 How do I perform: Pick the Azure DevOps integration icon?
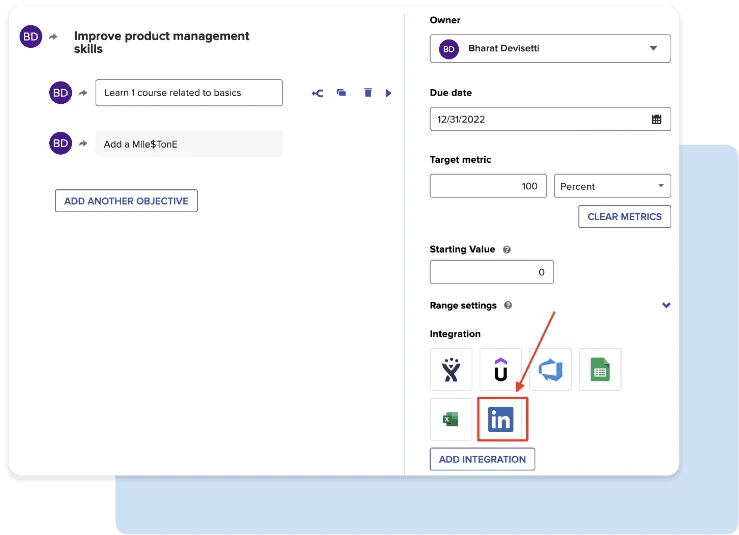(x=550, y=370)
